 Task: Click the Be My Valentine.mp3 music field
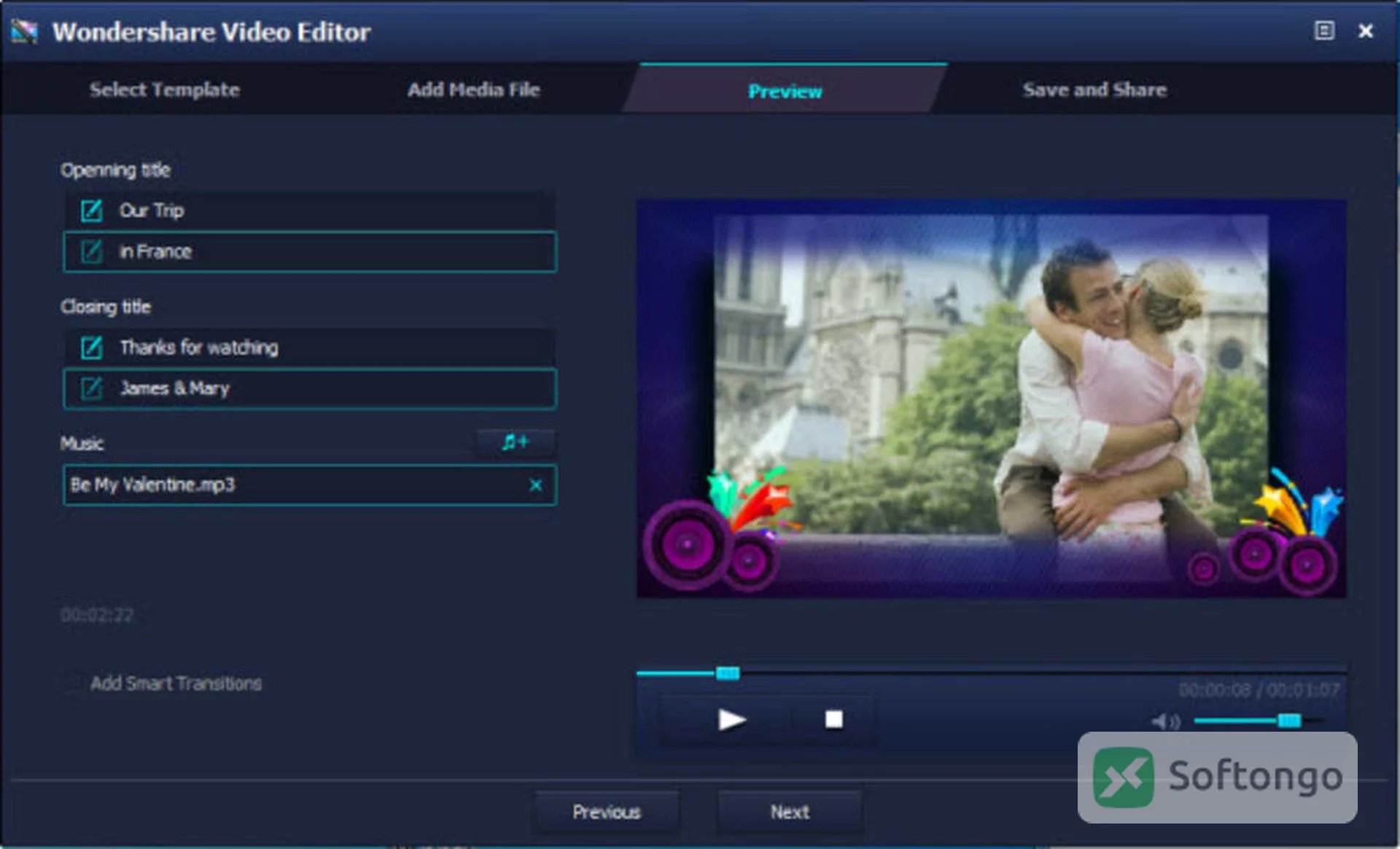click(310, 485)
